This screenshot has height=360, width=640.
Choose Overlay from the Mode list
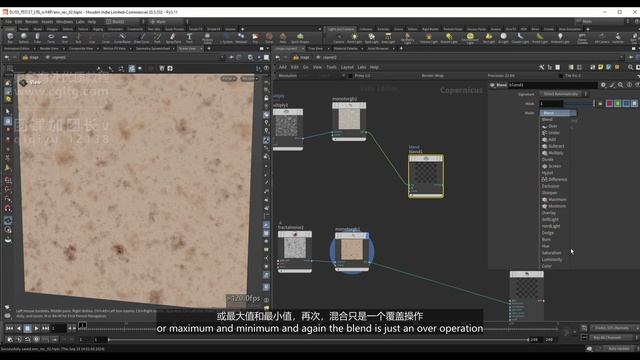[x=549, y=213]
